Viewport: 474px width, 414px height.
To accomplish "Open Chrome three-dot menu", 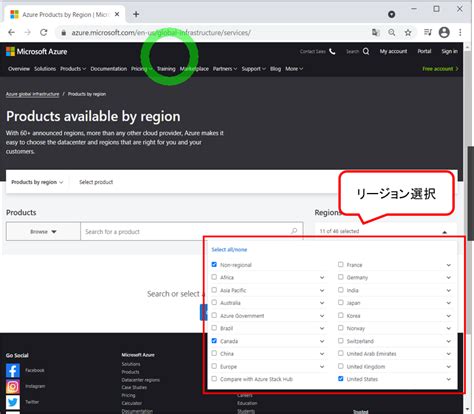I will (x=460, y=32).
